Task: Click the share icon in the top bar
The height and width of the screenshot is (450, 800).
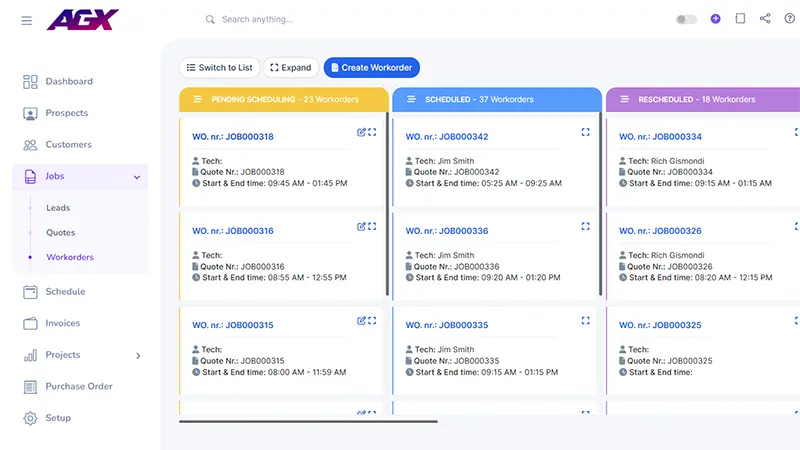Action: pos(766,19)
